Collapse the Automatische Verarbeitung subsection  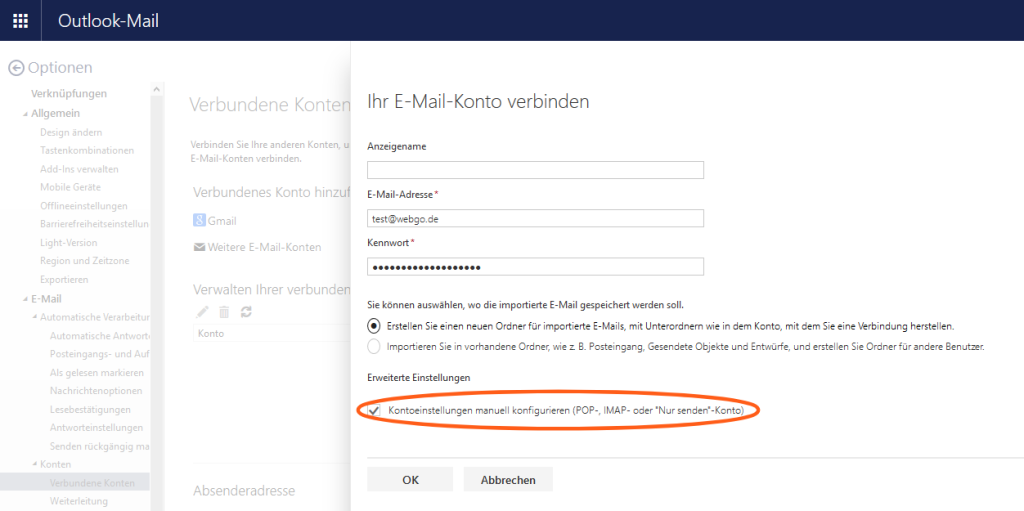pos(35,318)
